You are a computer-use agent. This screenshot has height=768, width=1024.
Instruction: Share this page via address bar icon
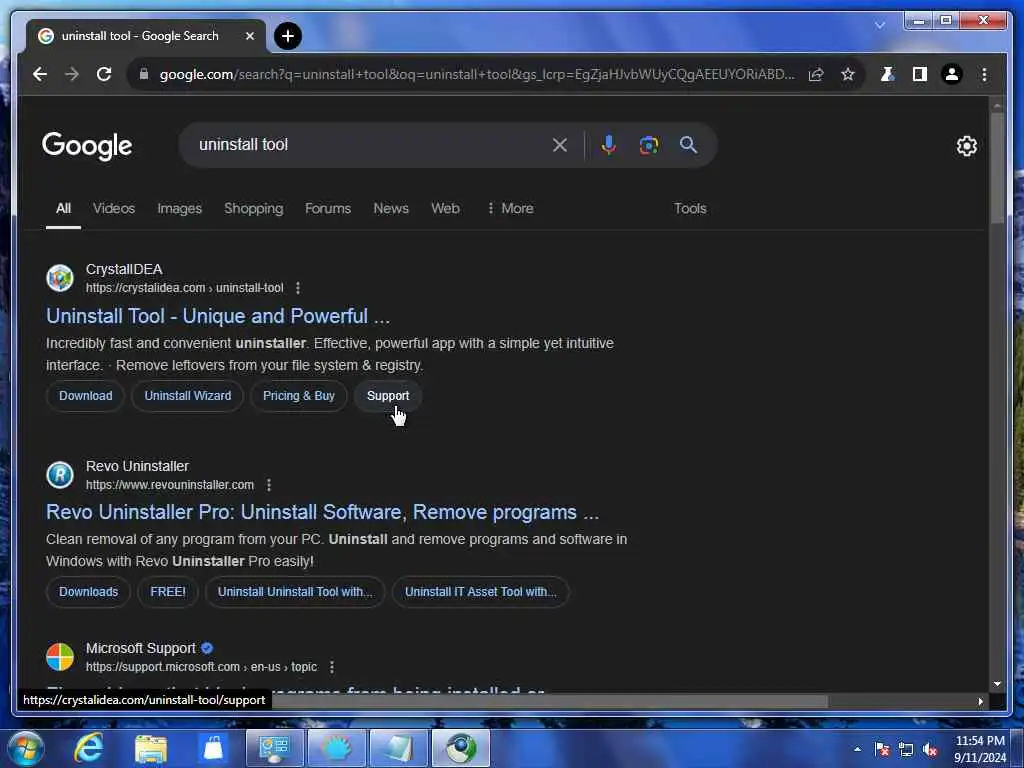(x=816, y=74)
